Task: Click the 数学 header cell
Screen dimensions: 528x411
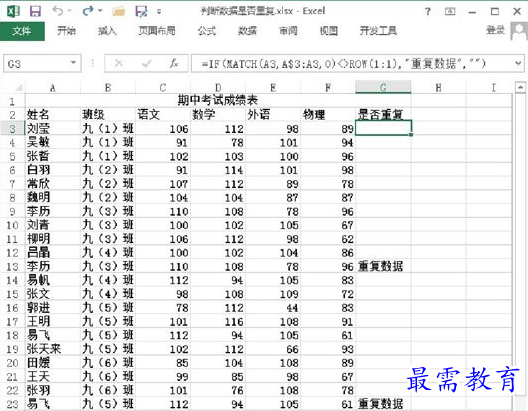Action: coord(218,115)
